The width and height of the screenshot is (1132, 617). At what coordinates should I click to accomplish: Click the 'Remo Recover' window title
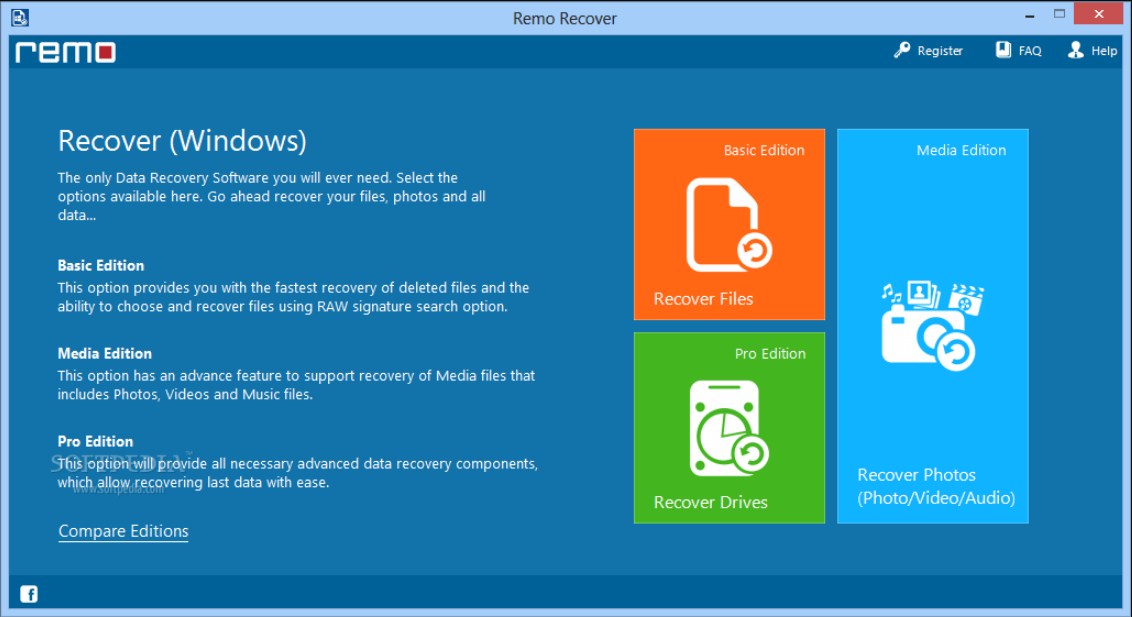click(x=565, y=19)
